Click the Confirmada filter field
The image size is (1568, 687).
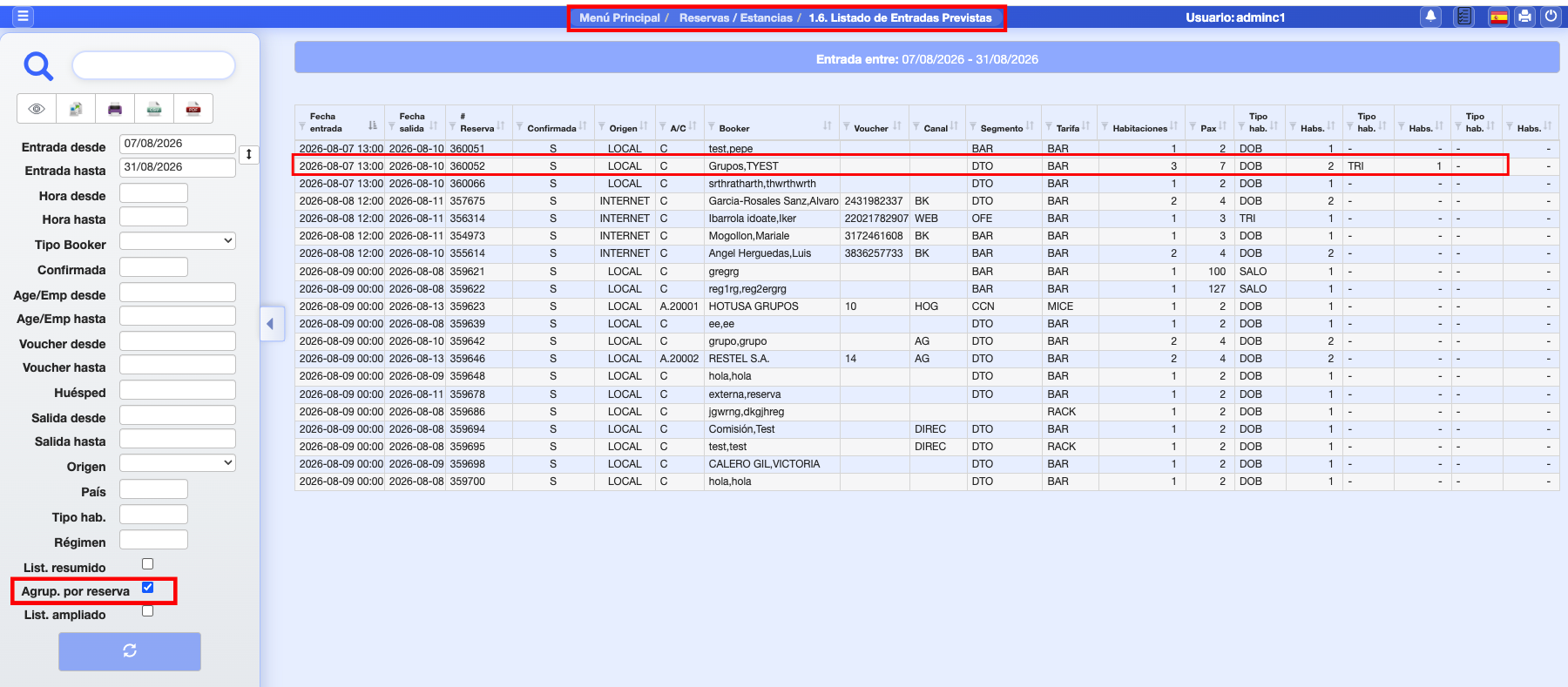153,267
